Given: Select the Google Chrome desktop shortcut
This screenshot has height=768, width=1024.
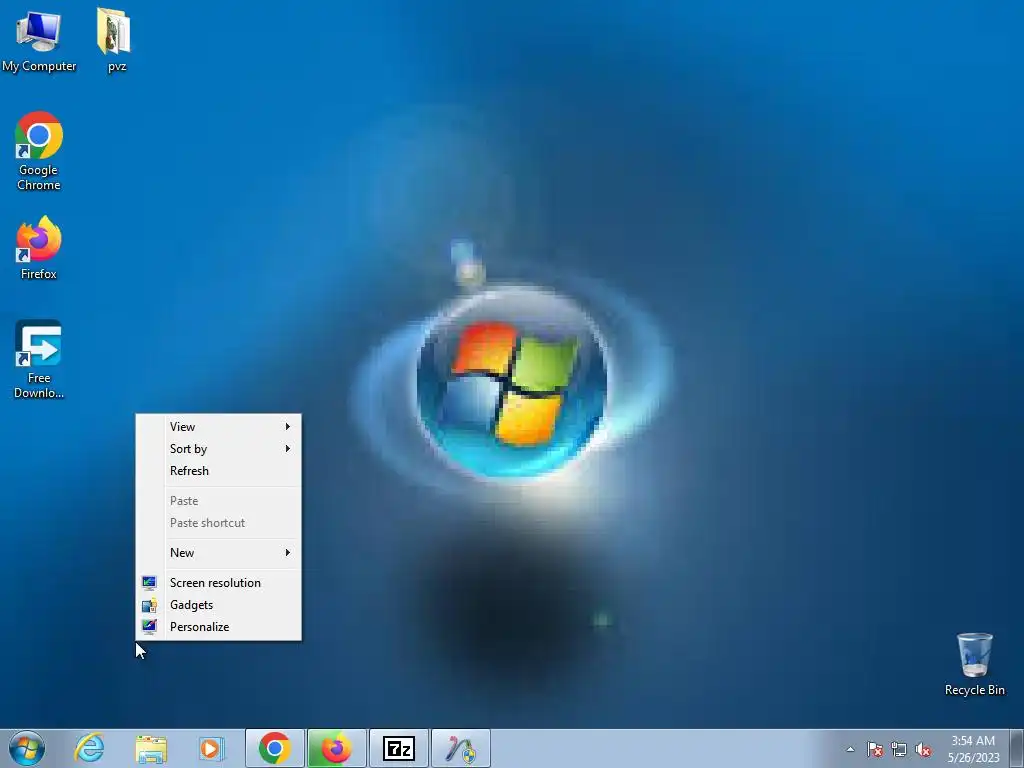Looking at the screenshot, I should tap(39, 151).
